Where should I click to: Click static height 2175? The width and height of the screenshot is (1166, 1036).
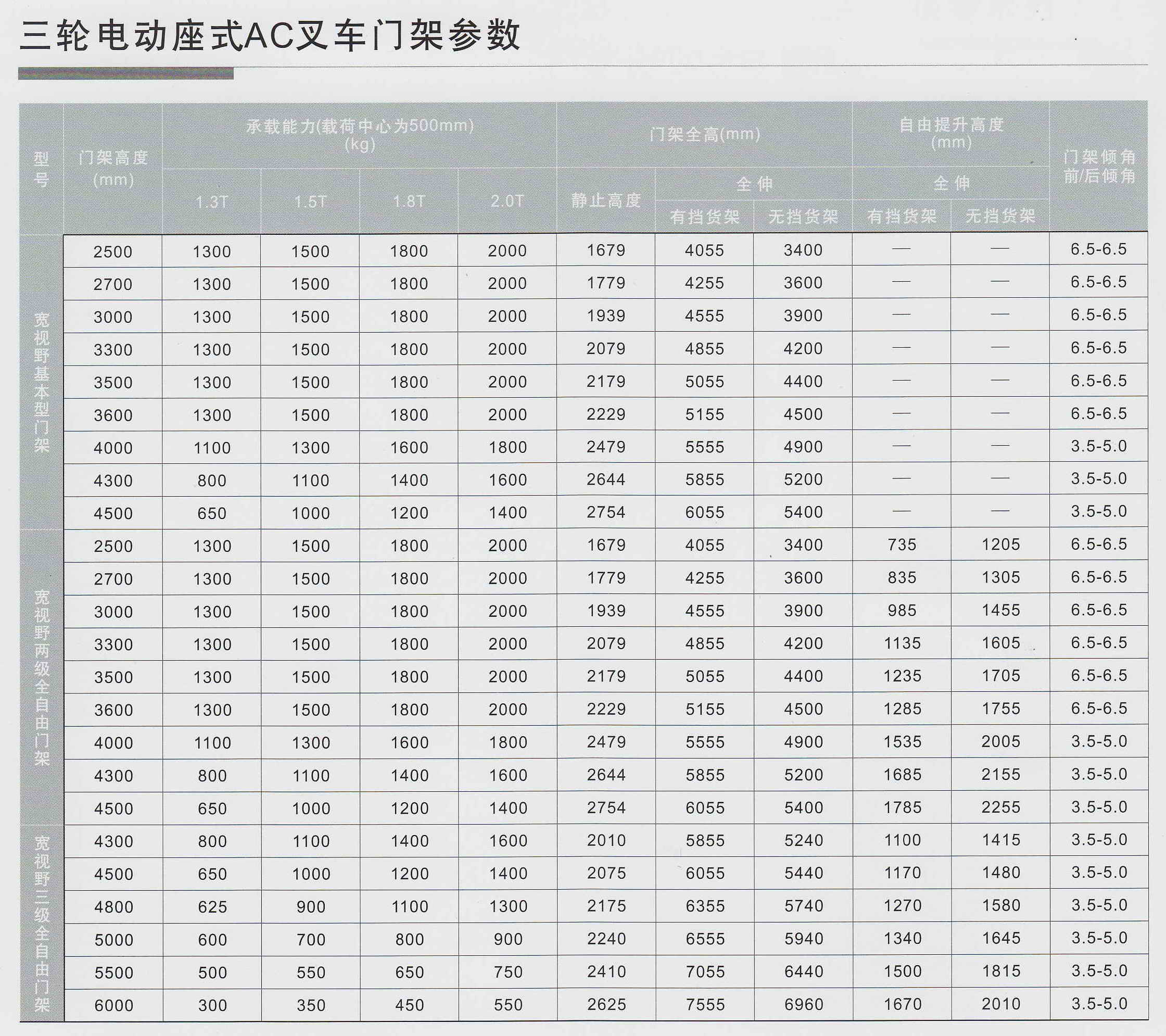point(606,906)
